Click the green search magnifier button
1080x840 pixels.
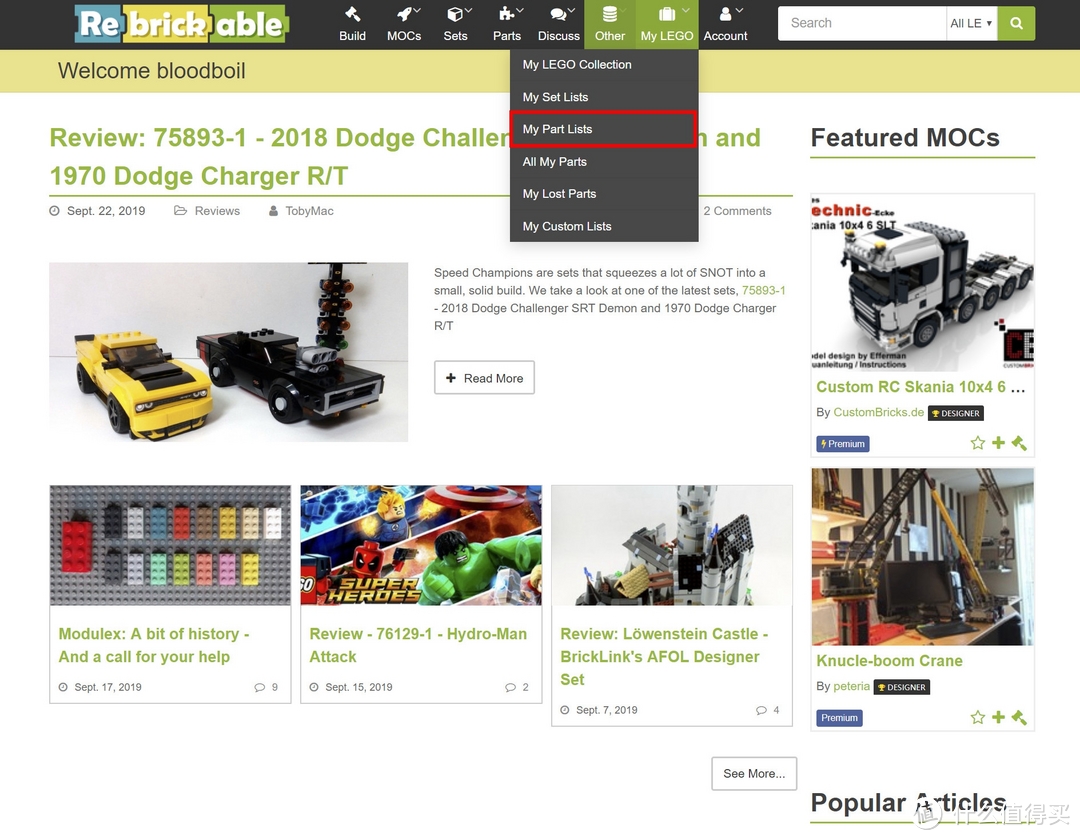point(1016,23)
